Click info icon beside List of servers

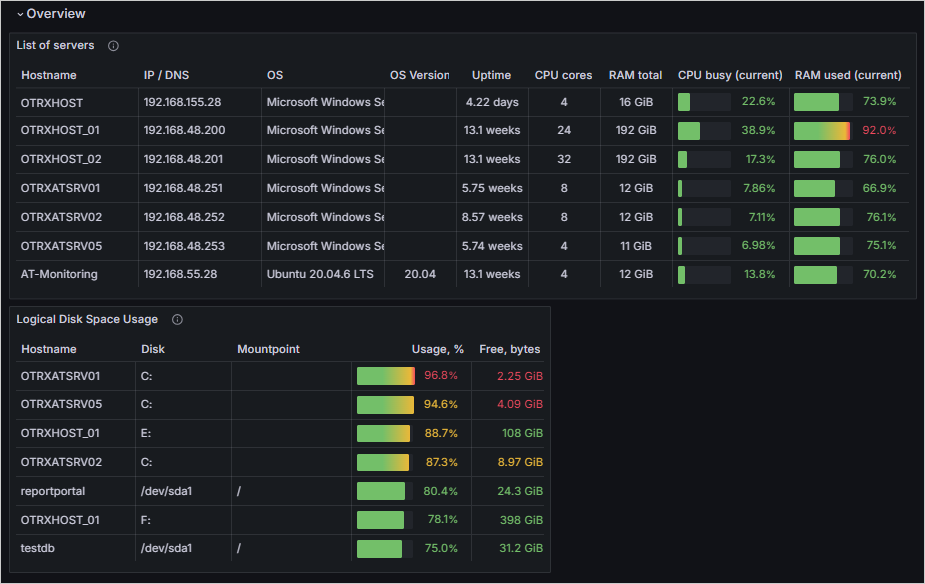coord(113,46)
